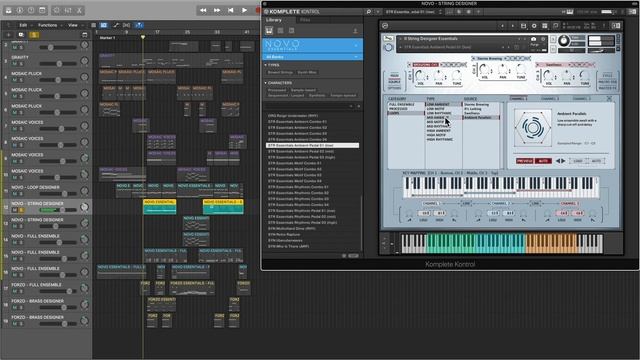Viewport: 640px width, 360px height.
Task: Mute the GRAVITY track
Action: (15, 64)
